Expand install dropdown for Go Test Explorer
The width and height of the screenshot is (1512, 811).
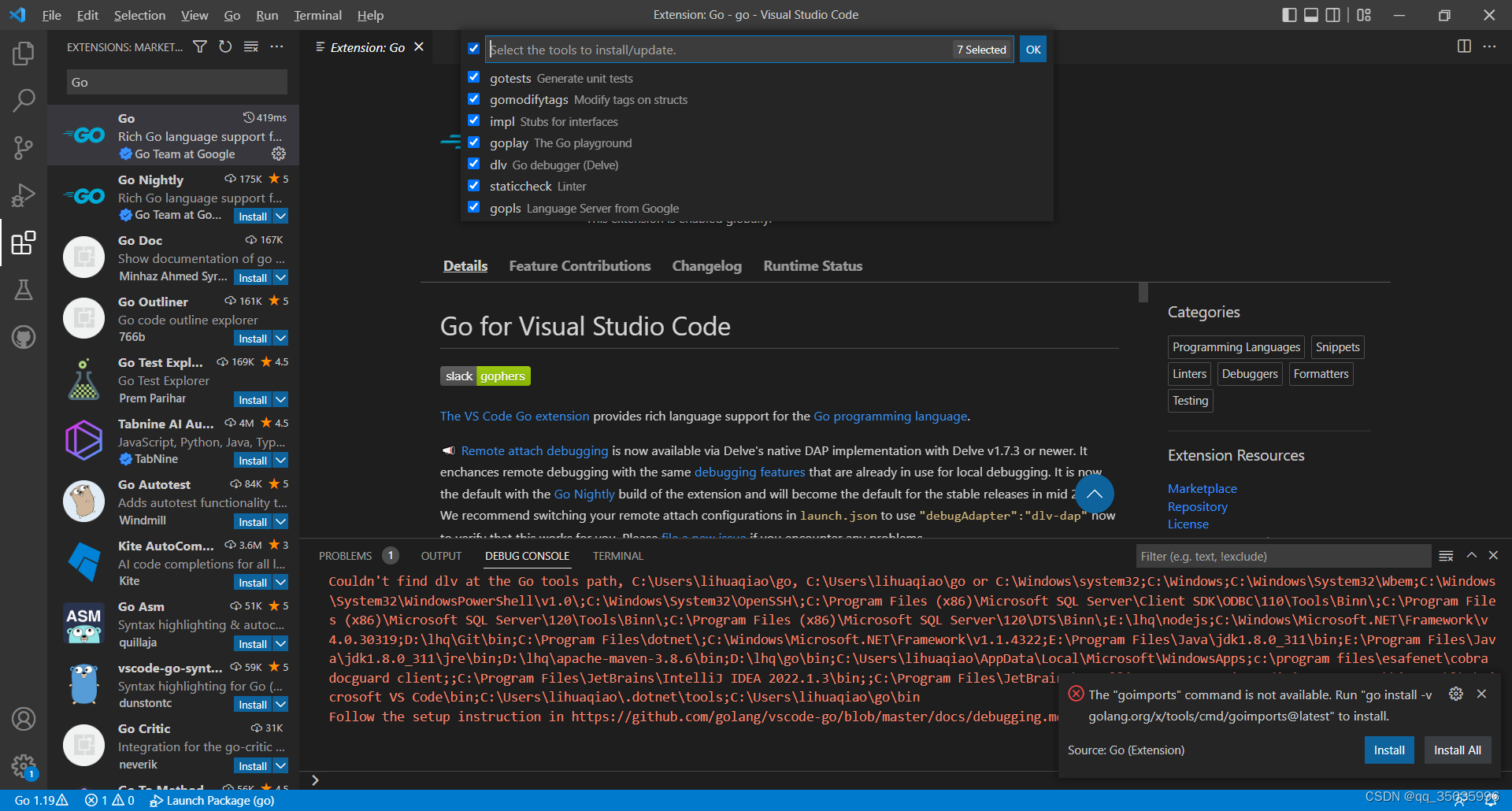pos(281,399)
